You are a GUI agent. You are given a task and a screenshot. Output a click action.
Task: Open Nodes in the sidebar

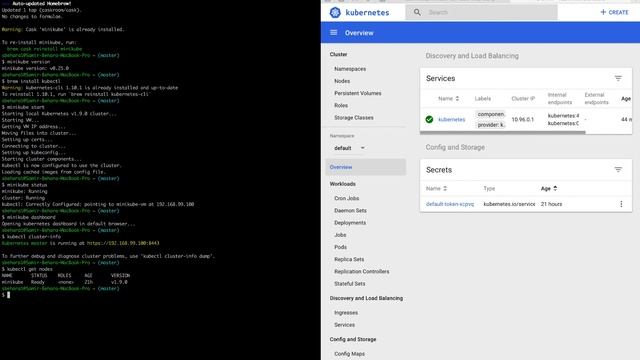click(342, 81)
